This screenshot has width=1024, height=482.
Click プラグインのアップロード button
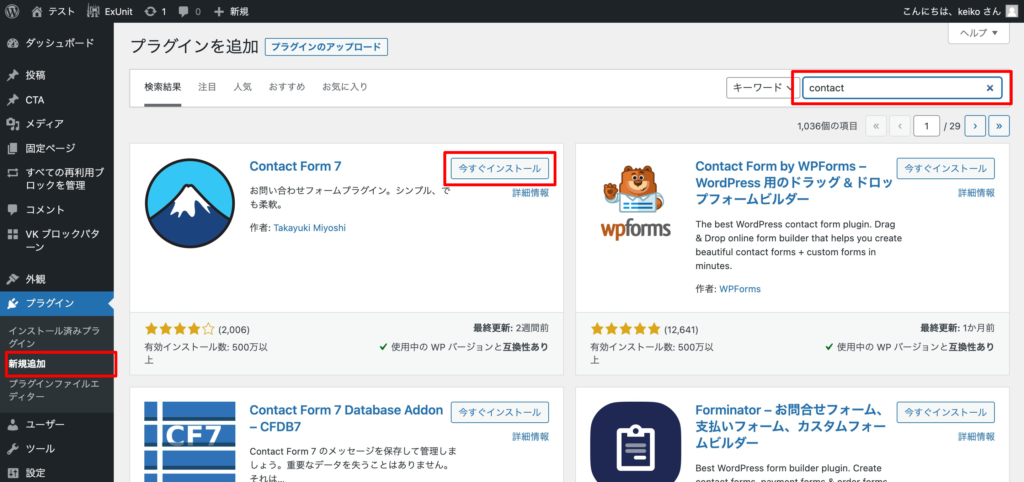click(x=327, y=47)
